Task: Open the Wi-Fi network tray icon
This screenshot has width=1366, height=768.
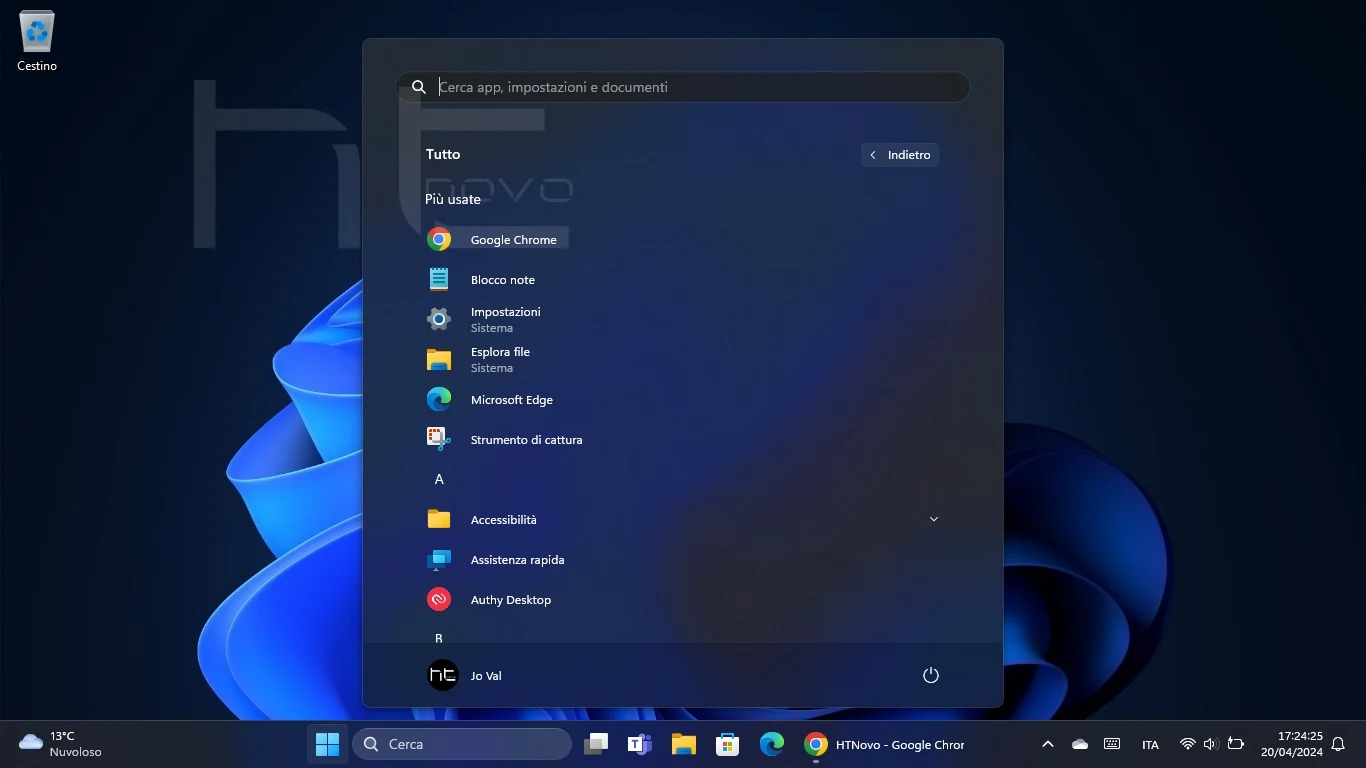Action: tap(1188, 744)
